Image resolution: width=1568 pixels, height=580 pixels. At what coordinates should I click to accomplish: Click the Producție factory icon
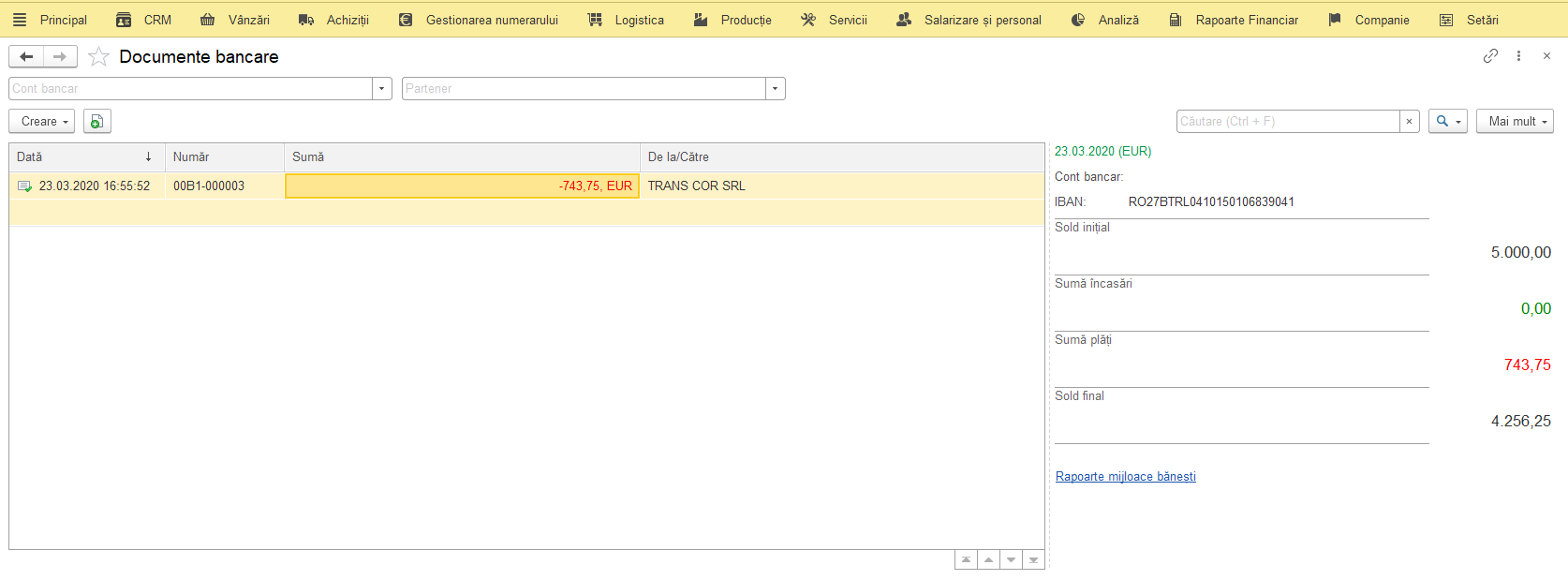pos(701,20)
